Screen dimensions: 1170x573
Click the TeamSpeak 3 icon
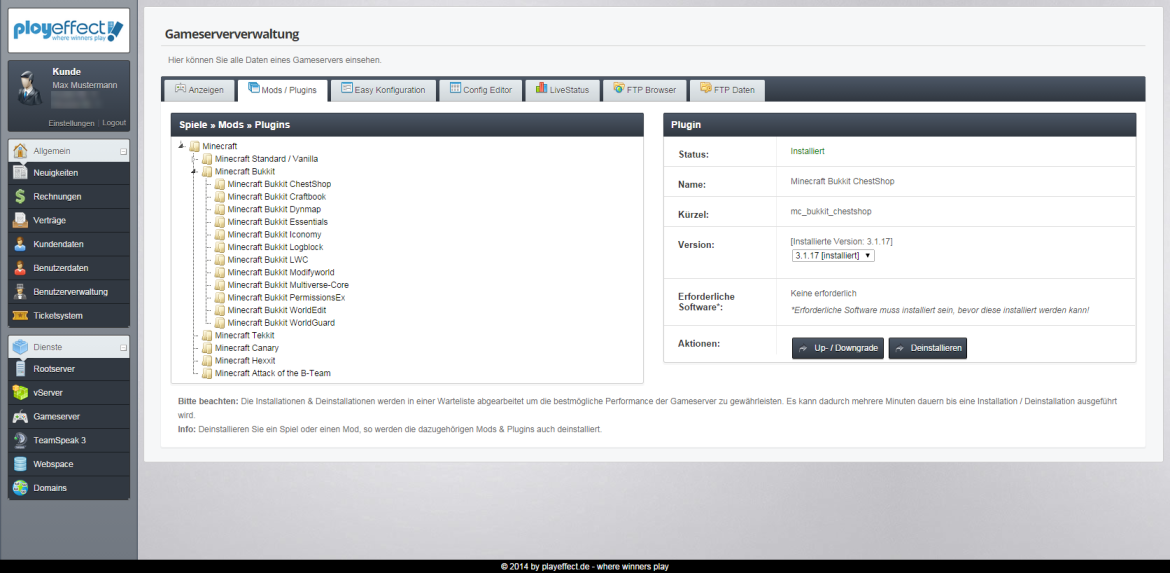pyautogui.click(x=20, y=440)
